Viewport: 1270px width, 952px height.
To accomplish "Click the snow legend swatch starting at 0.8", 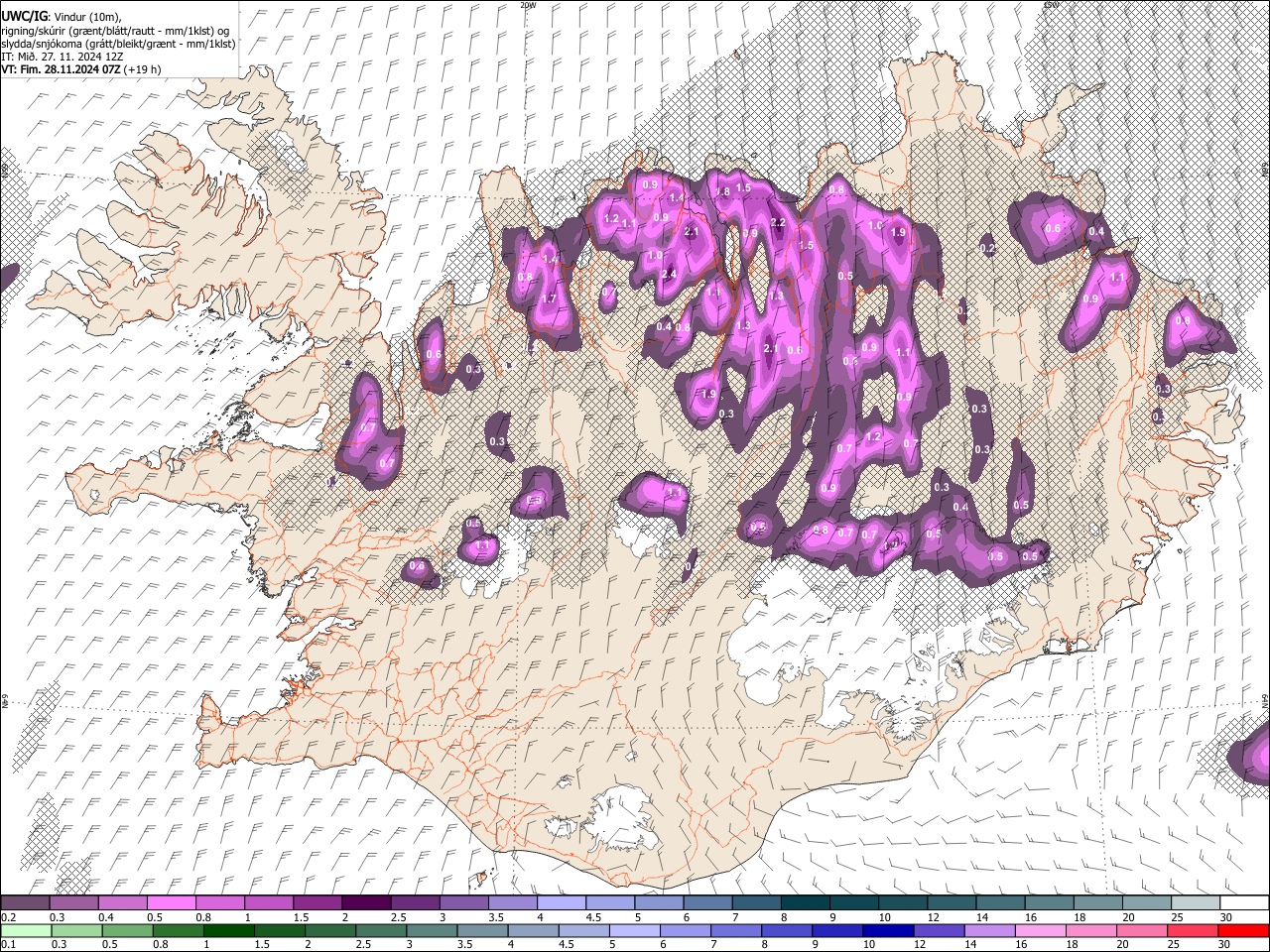I will pos(219,903).
